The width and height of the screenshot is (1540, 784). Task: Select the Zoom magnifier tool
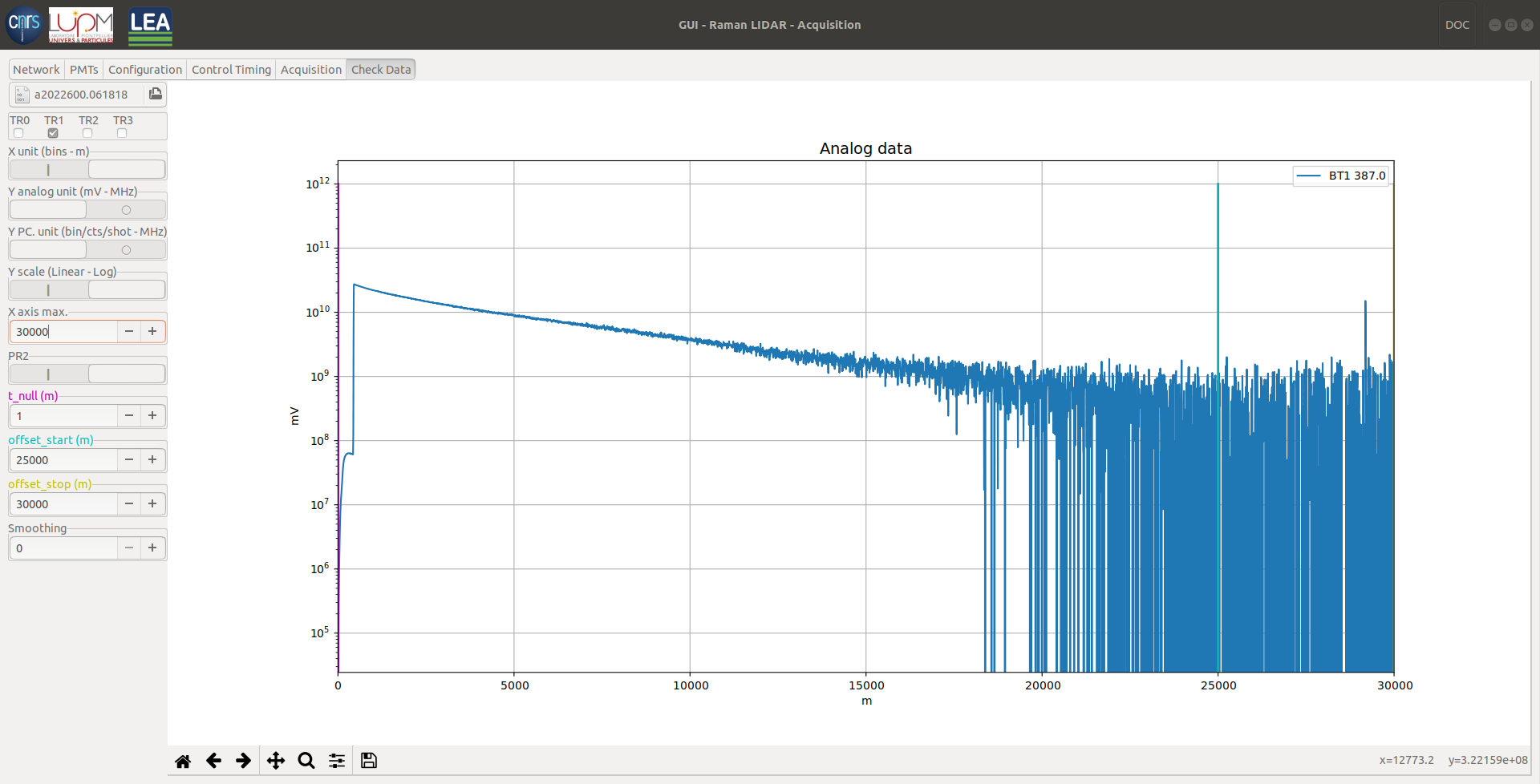306,761
